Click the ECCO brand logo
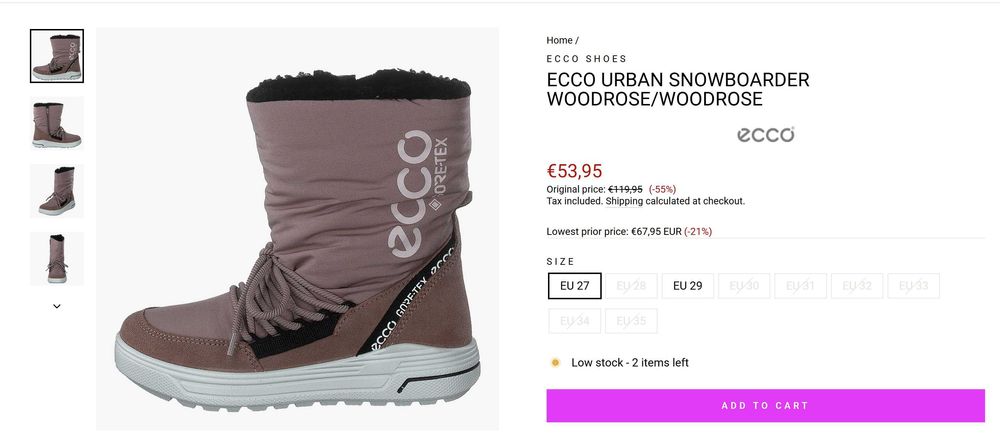The width and height of the screenshot is (1000, 441). (765, 135)
